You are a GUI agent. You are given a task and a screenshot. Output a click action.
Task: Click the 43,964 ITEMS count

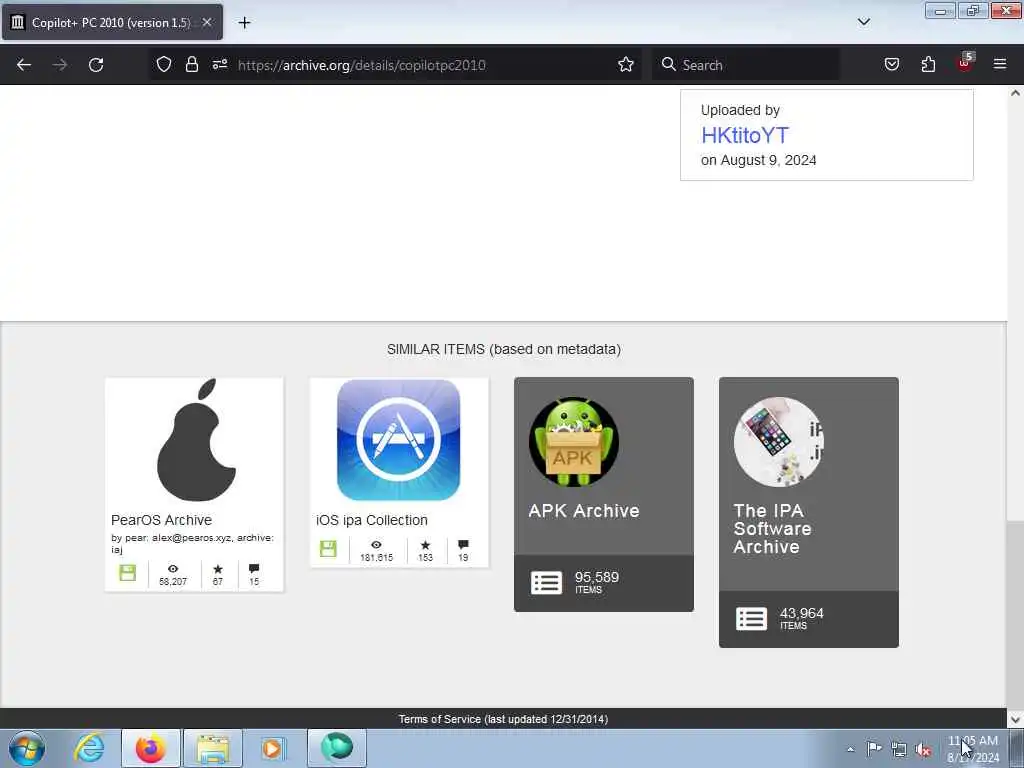point(801,618)
